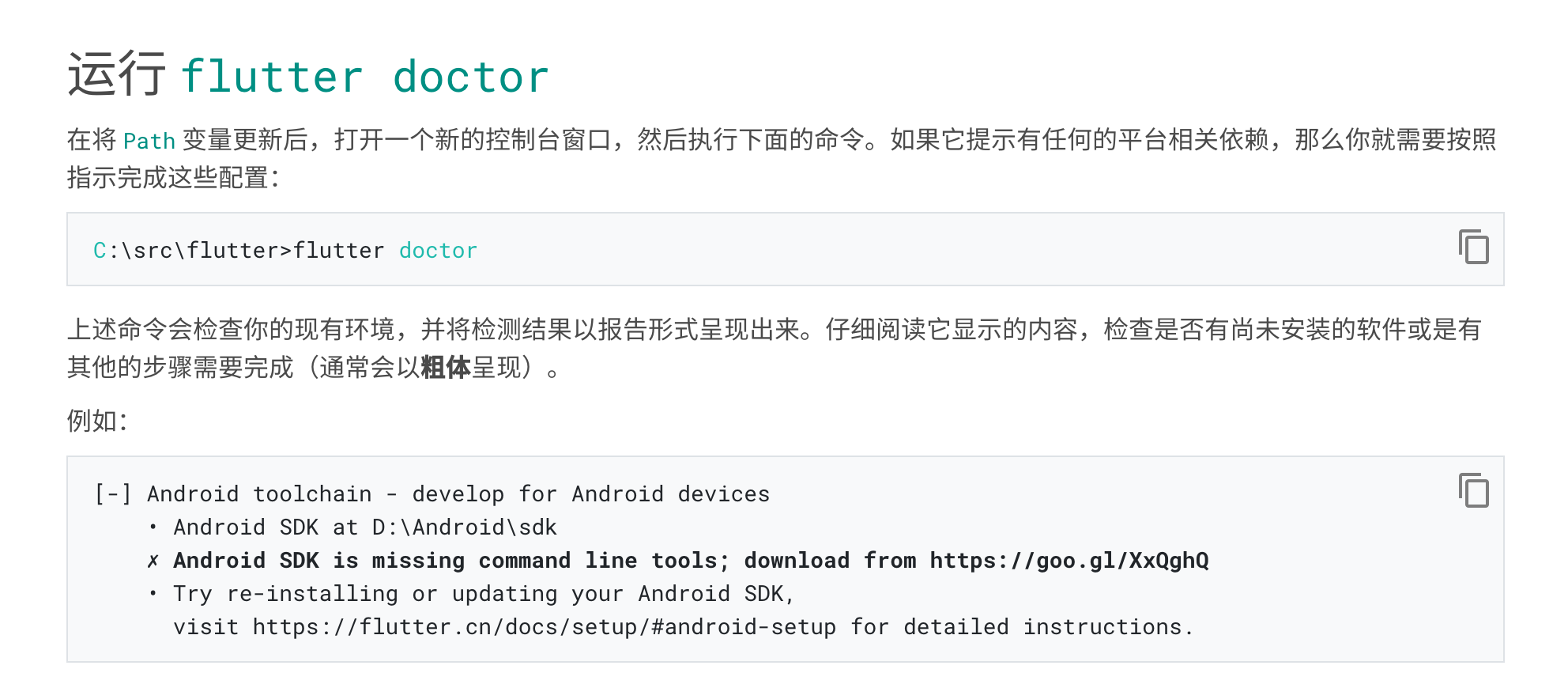
Task: Click the 例如: label text
Action: 97,421
